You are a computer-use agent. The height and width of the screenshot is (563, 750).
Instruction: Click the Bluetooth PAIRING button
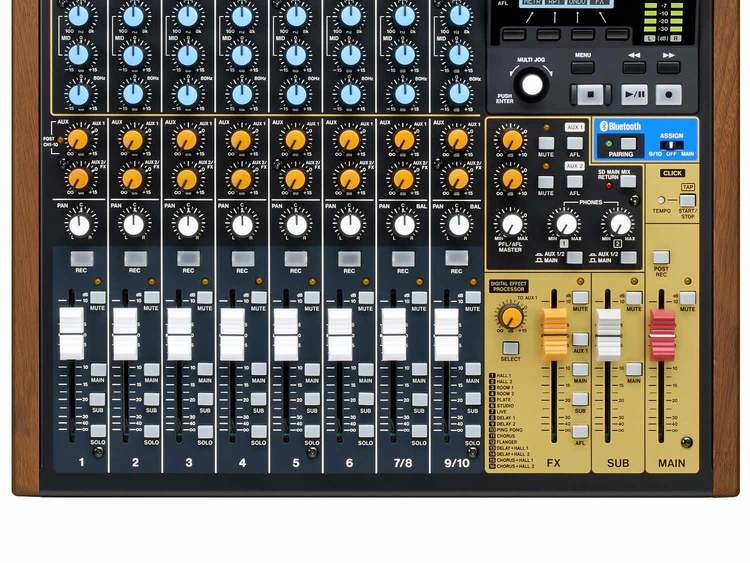click(x=628, y=144)
